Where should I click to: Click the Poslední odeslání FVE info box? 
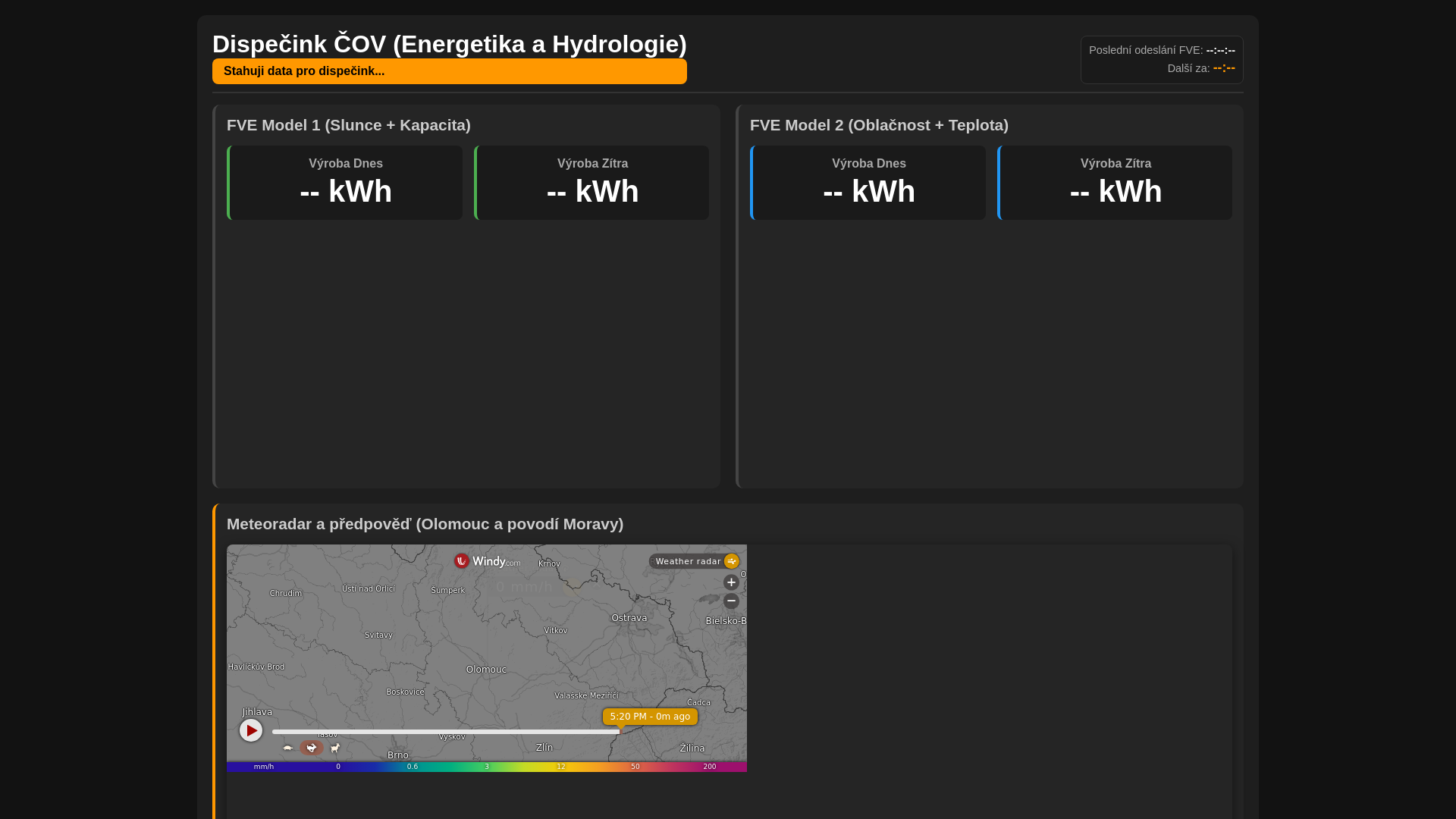tap(1162, 60)
